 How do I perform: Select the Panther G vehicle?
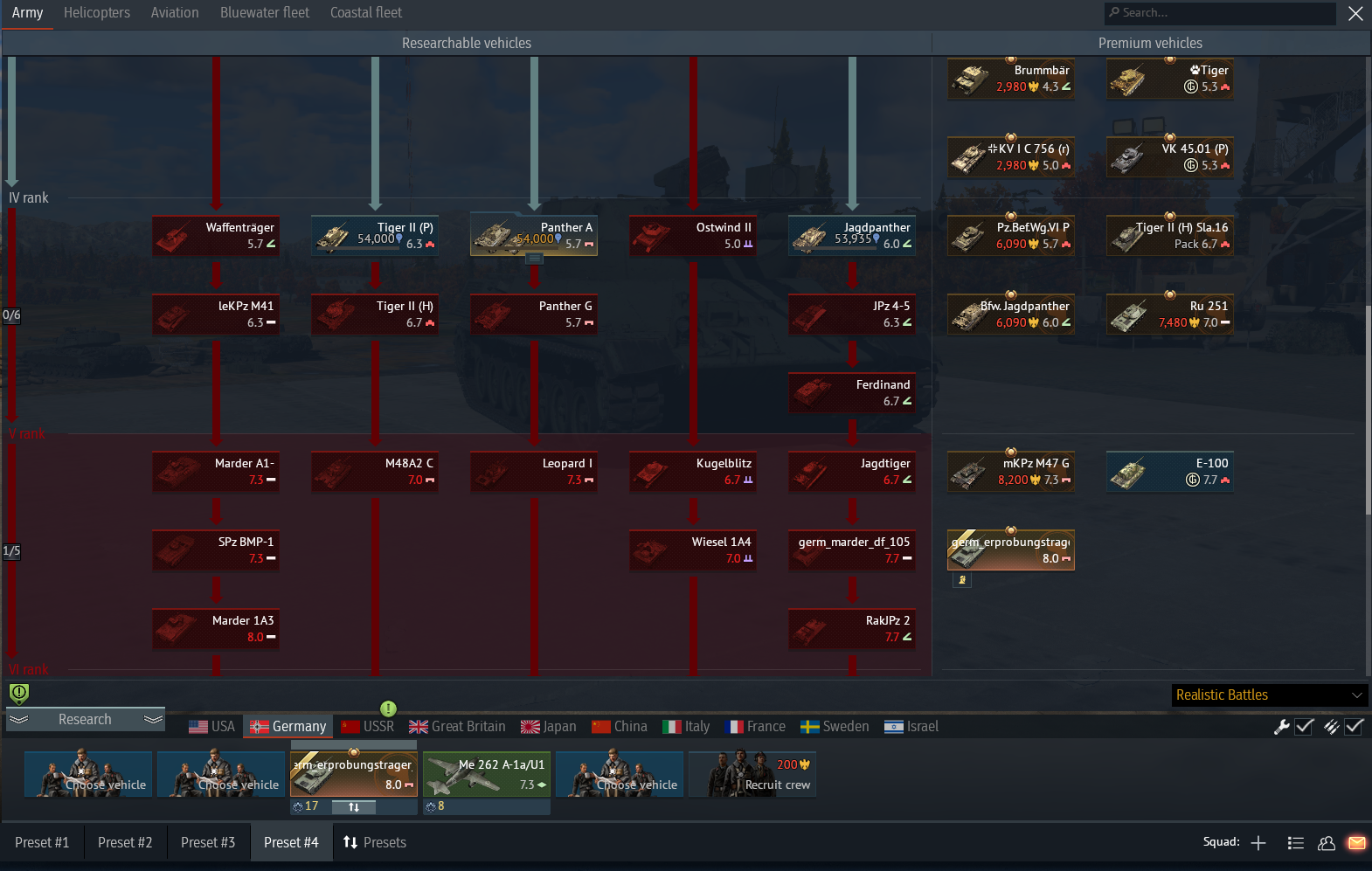534,315
